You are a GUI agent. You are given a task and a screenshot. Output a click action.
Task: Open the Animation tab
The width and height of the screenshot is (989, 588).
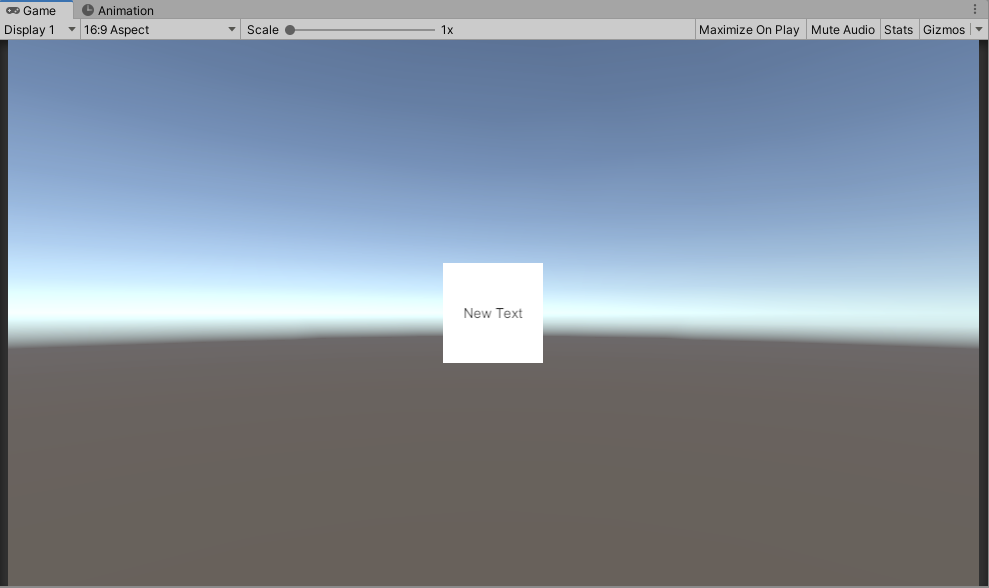coord(118,10)
